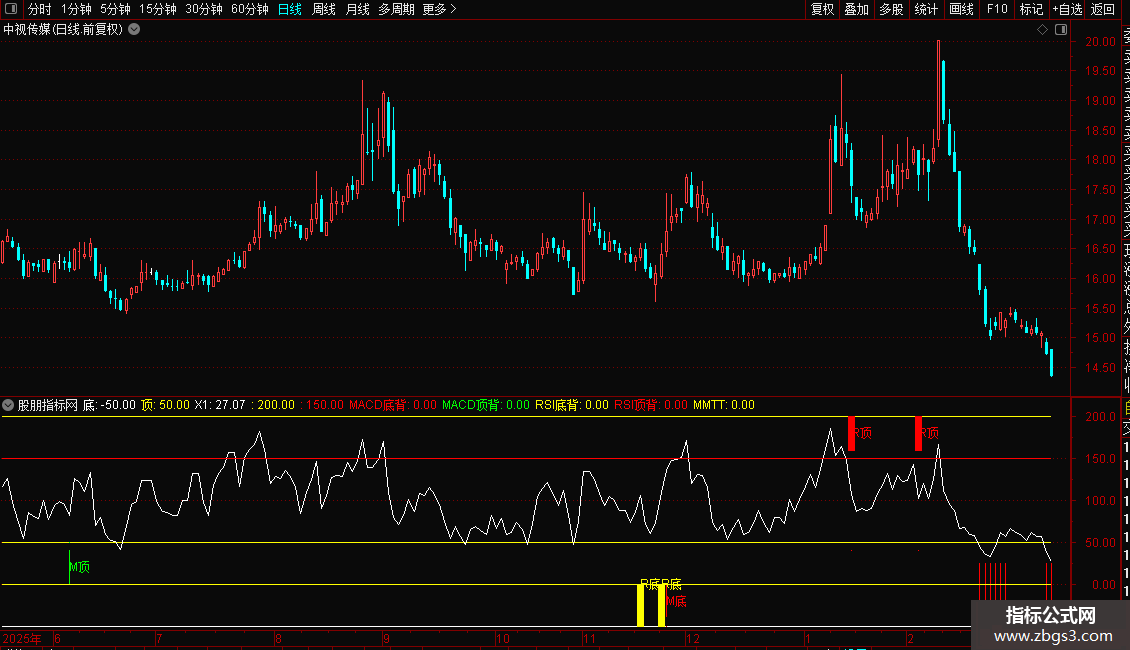
Task: Click the 标记 mark button
Action: click(1032, 9)
